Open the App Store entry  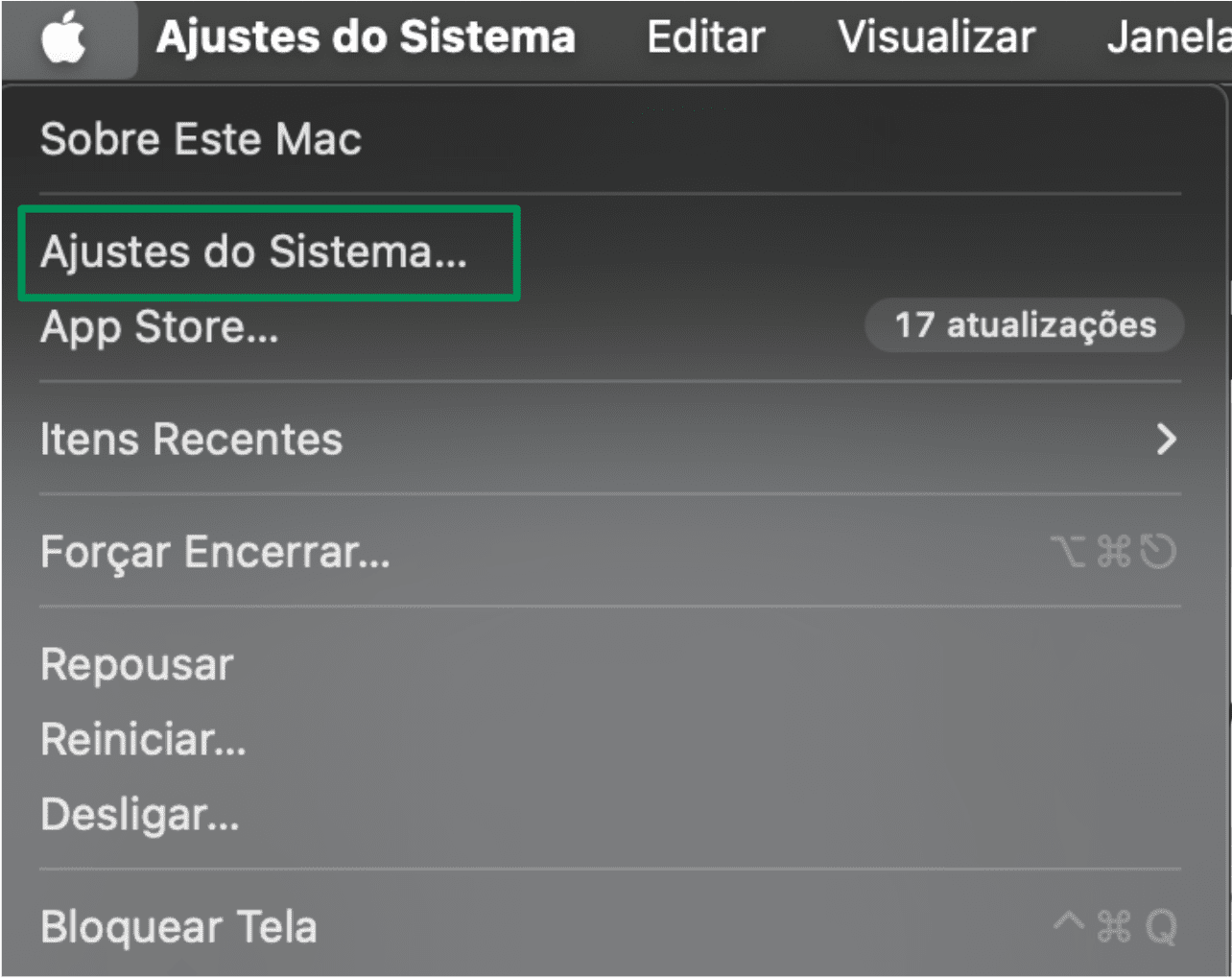[158, 326]
